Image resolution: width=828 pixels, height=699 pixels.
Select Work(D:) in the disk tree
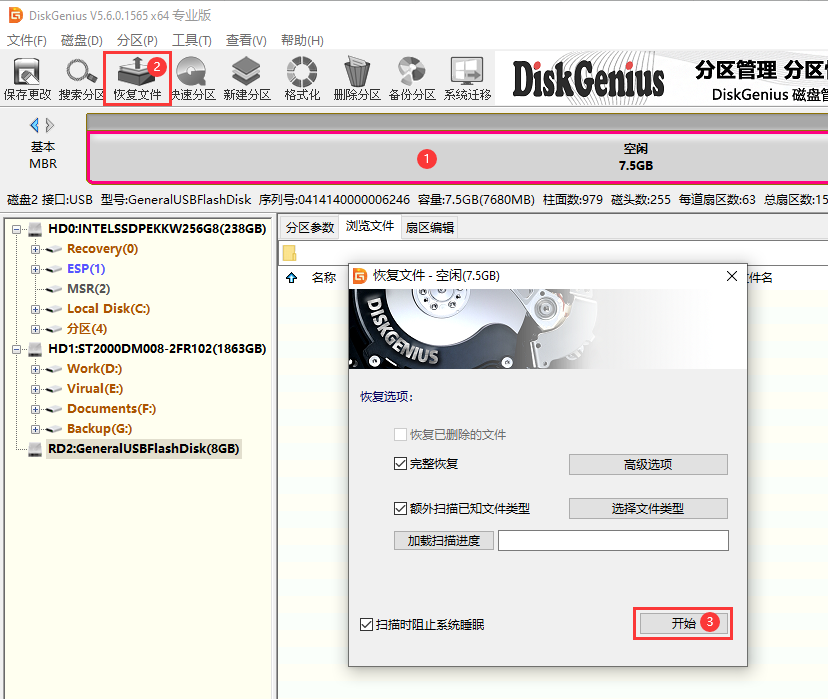95,369
